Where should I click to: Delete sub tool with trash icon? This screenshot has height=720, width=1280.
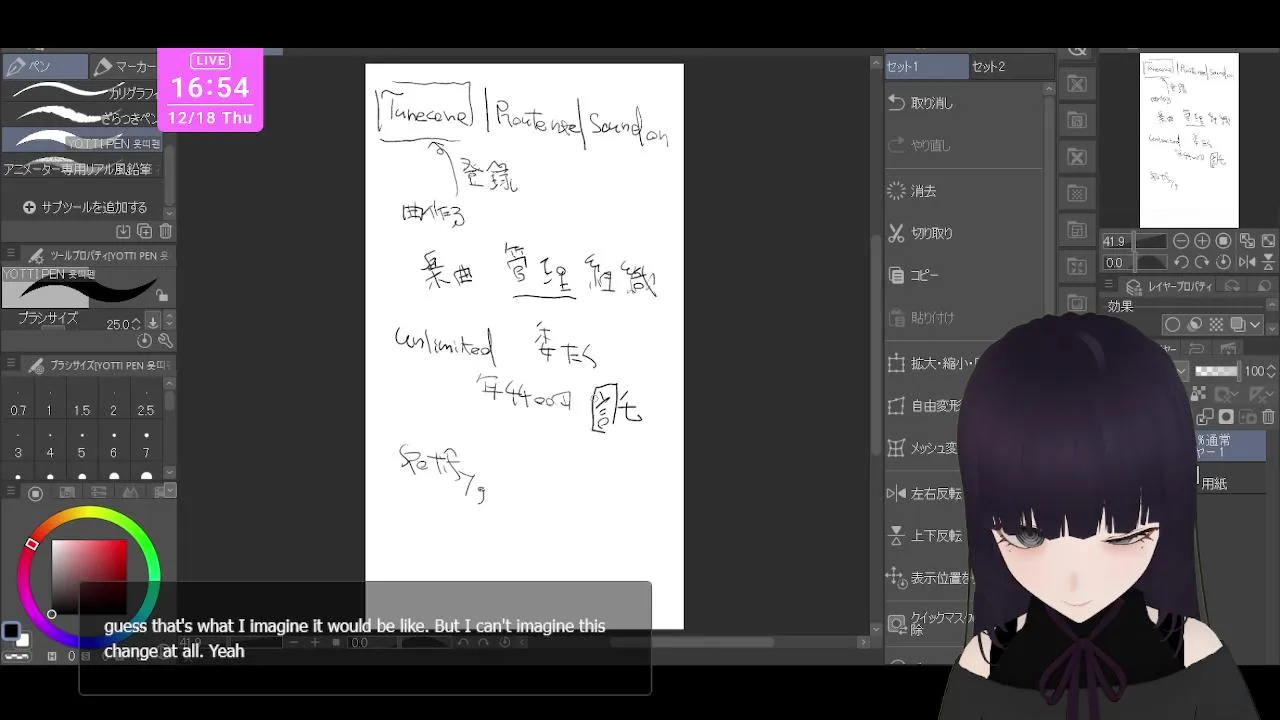[x=166, y=231]
